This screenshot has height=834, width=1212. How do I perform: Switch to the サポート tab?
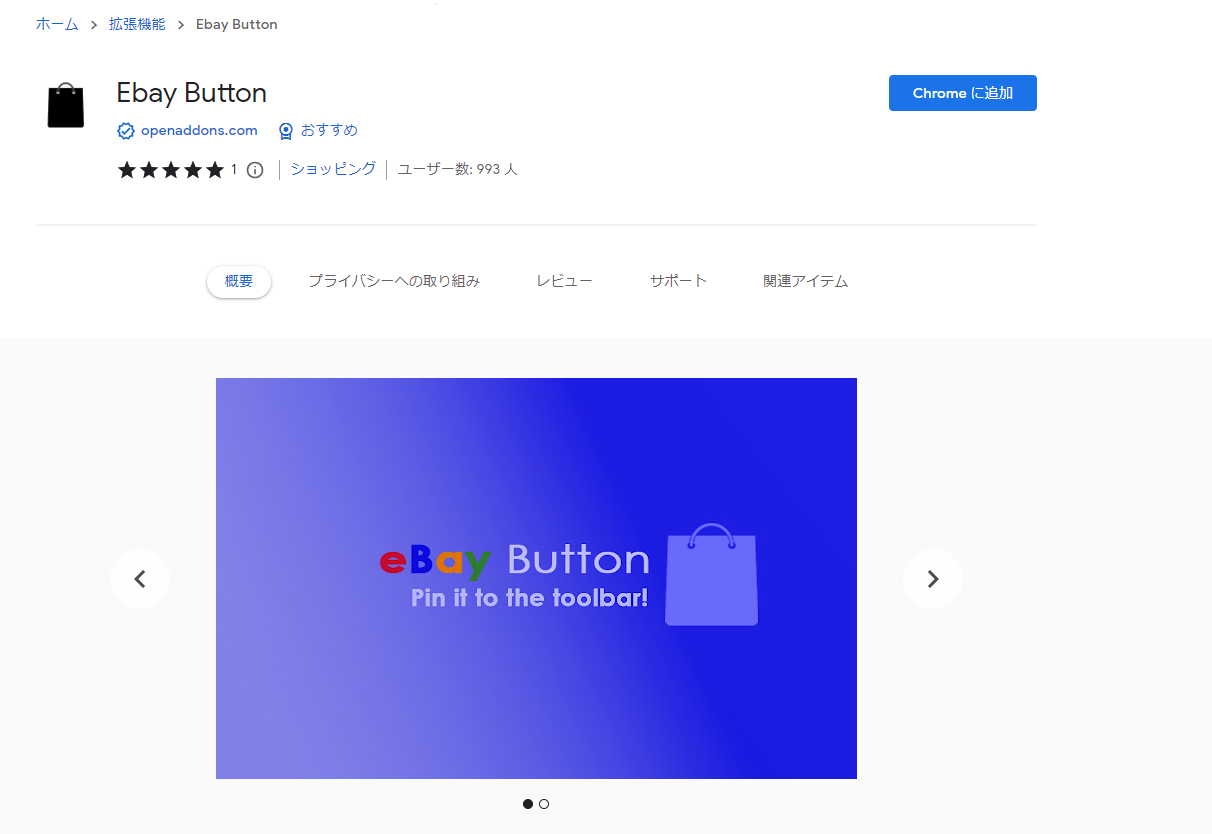click(678, 282)
